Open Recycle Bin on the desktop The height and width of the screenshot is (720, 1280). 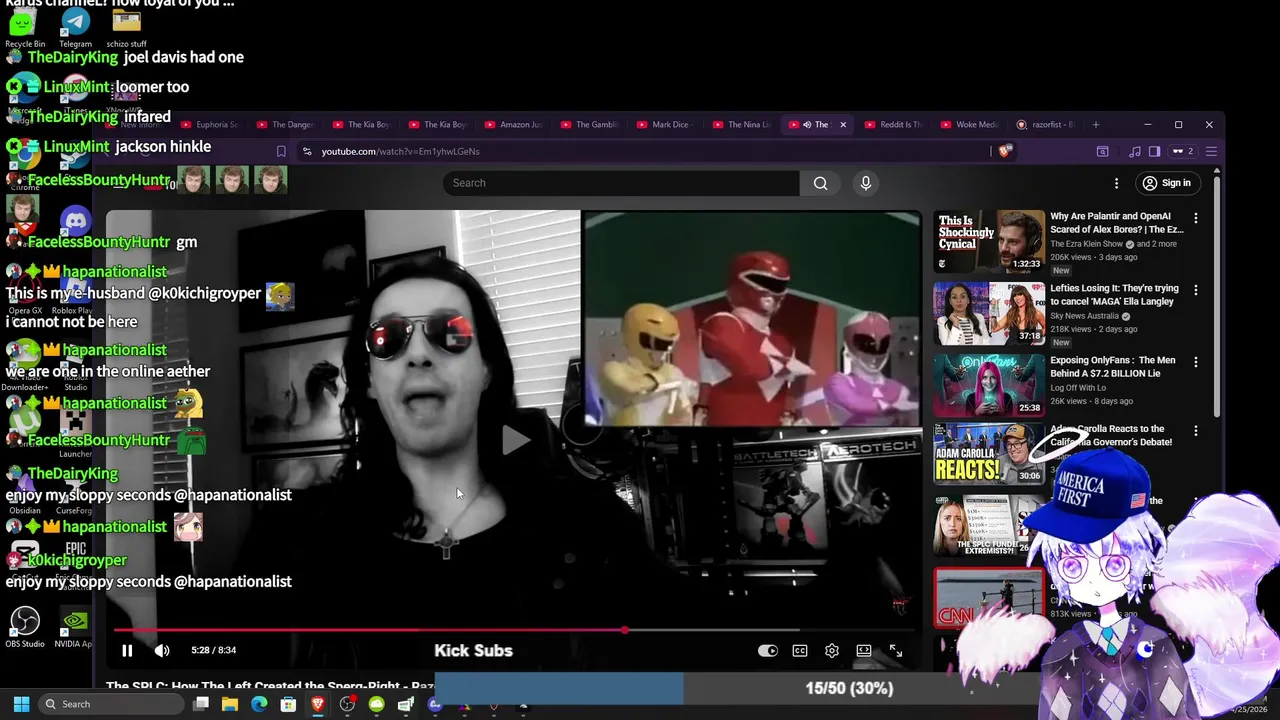coord(24,27)
